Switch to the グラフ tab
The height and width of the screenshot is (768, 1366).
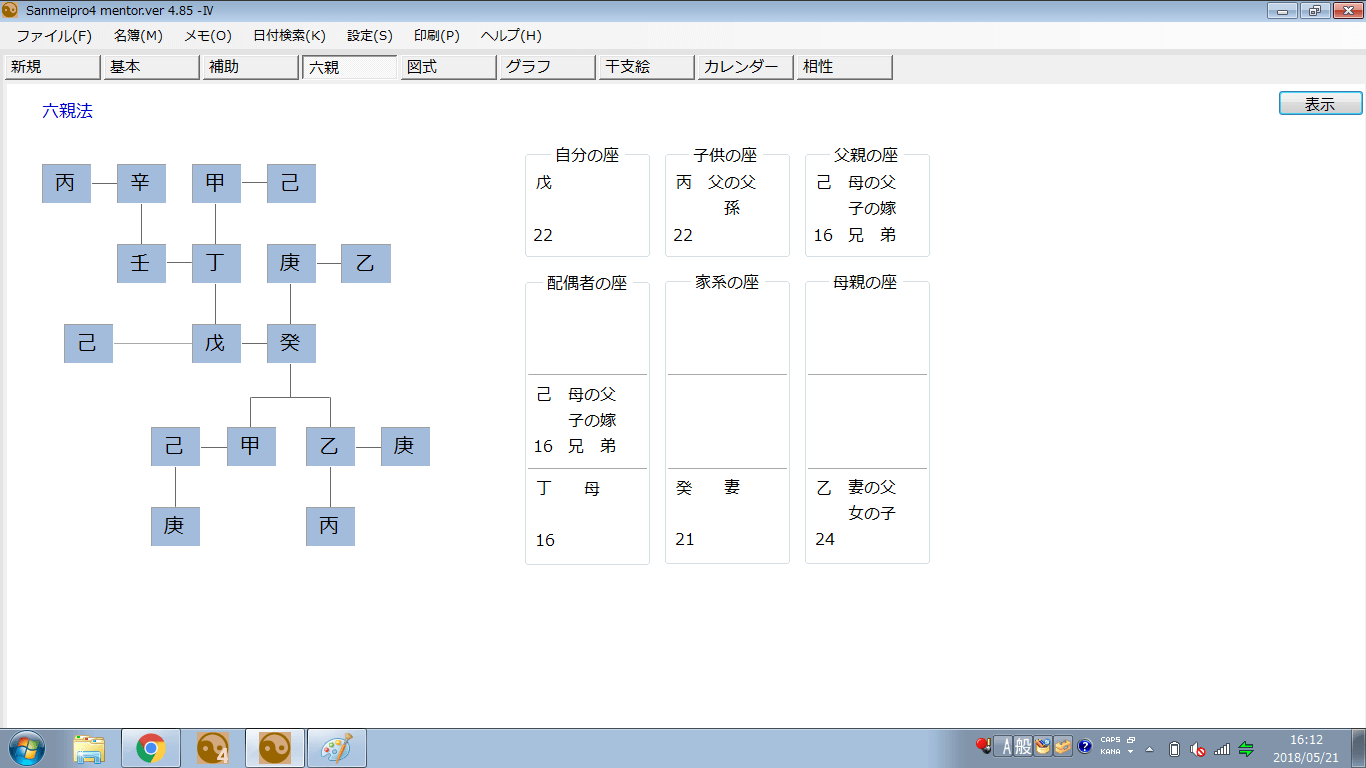[x=547, y=67]
